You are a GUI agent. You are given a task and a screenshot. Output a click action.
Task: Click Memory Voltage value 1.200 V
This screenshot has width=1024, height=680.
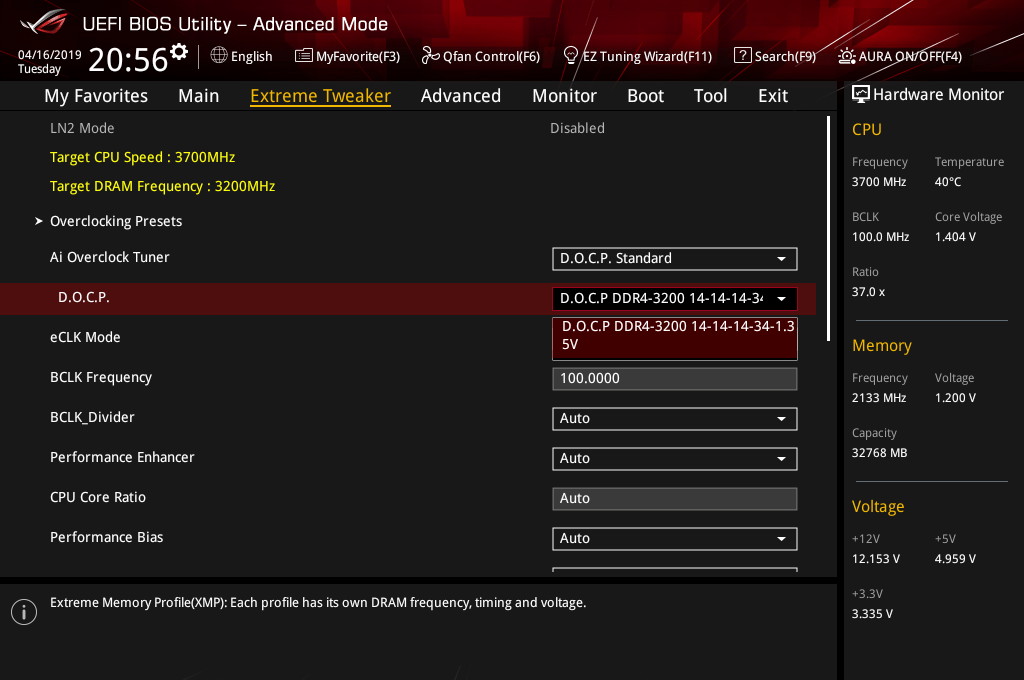click(955, 398)
